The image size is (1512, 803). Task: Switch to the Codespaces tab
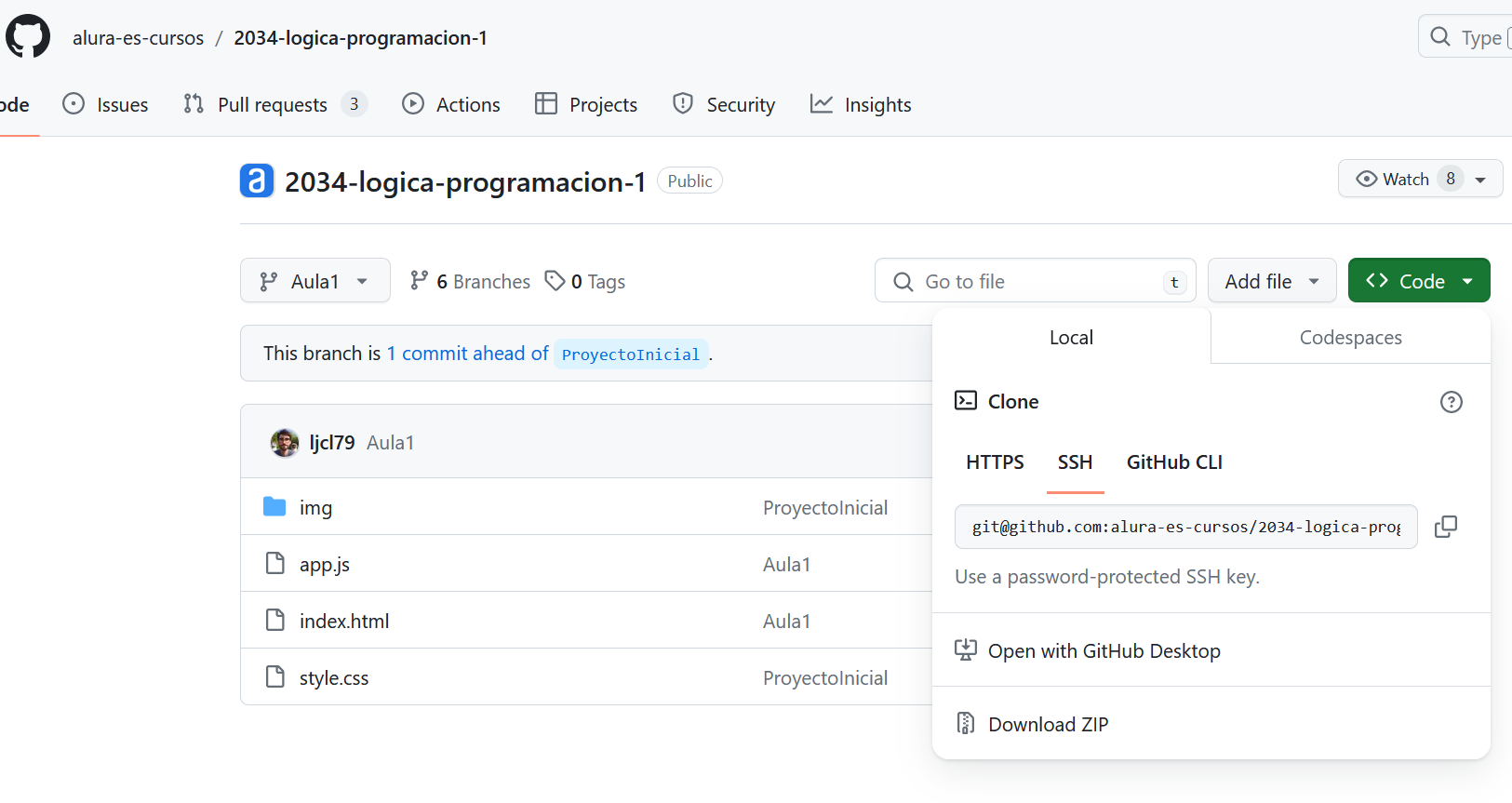point(1350,337)
